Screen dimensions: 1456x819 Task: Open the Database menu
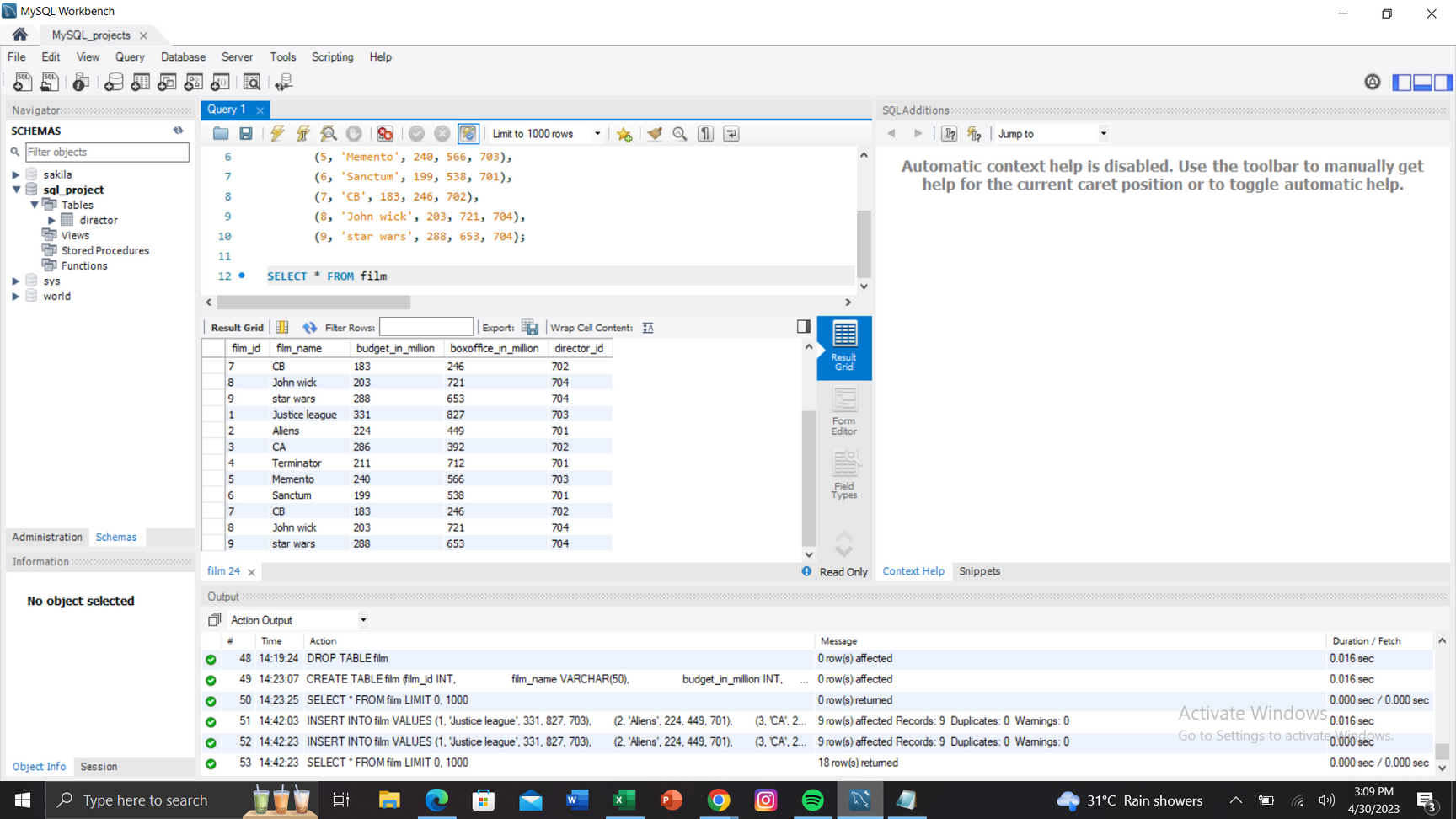click(x=183, y=57)
